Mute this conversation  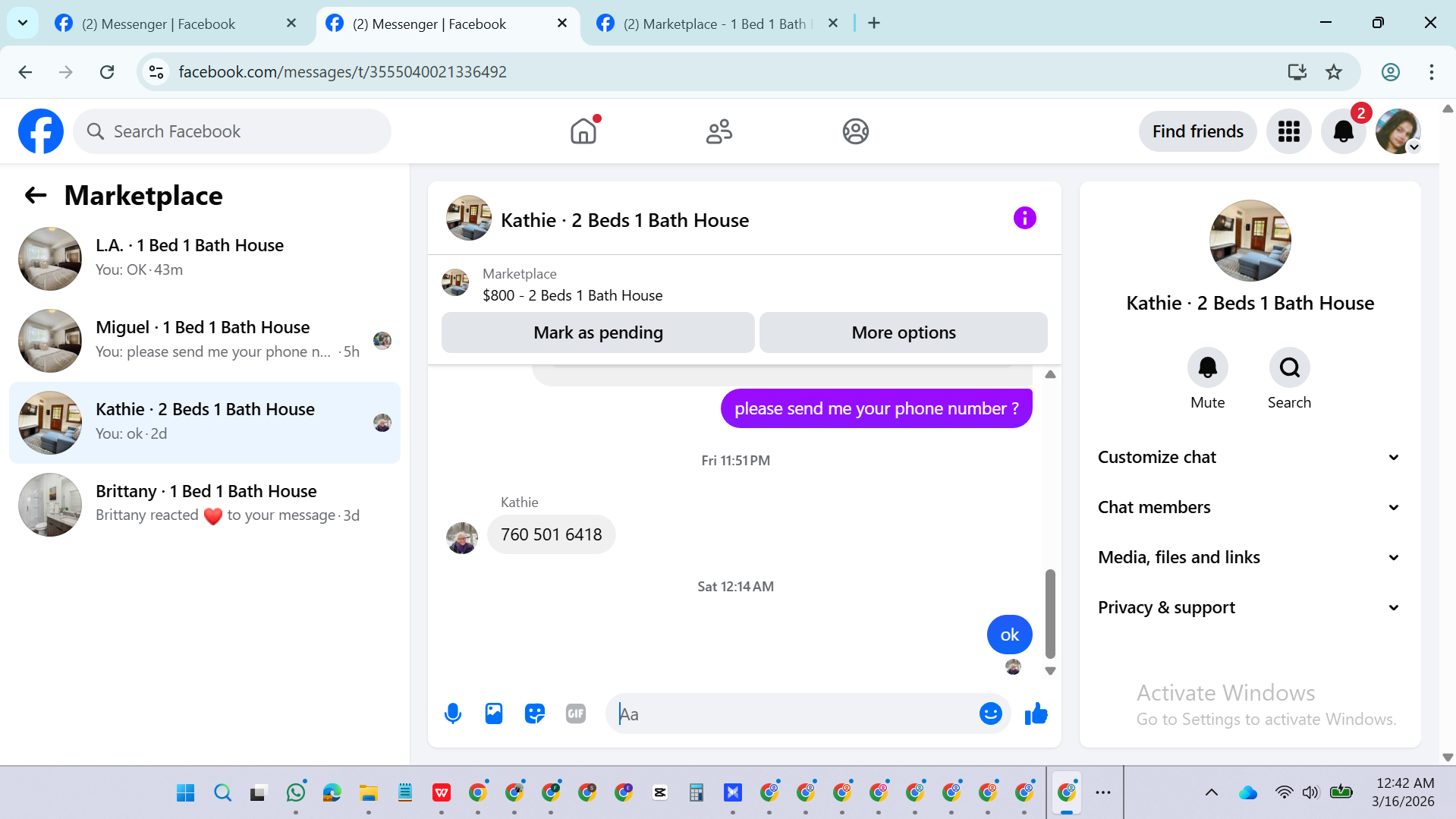point(1207,367)
